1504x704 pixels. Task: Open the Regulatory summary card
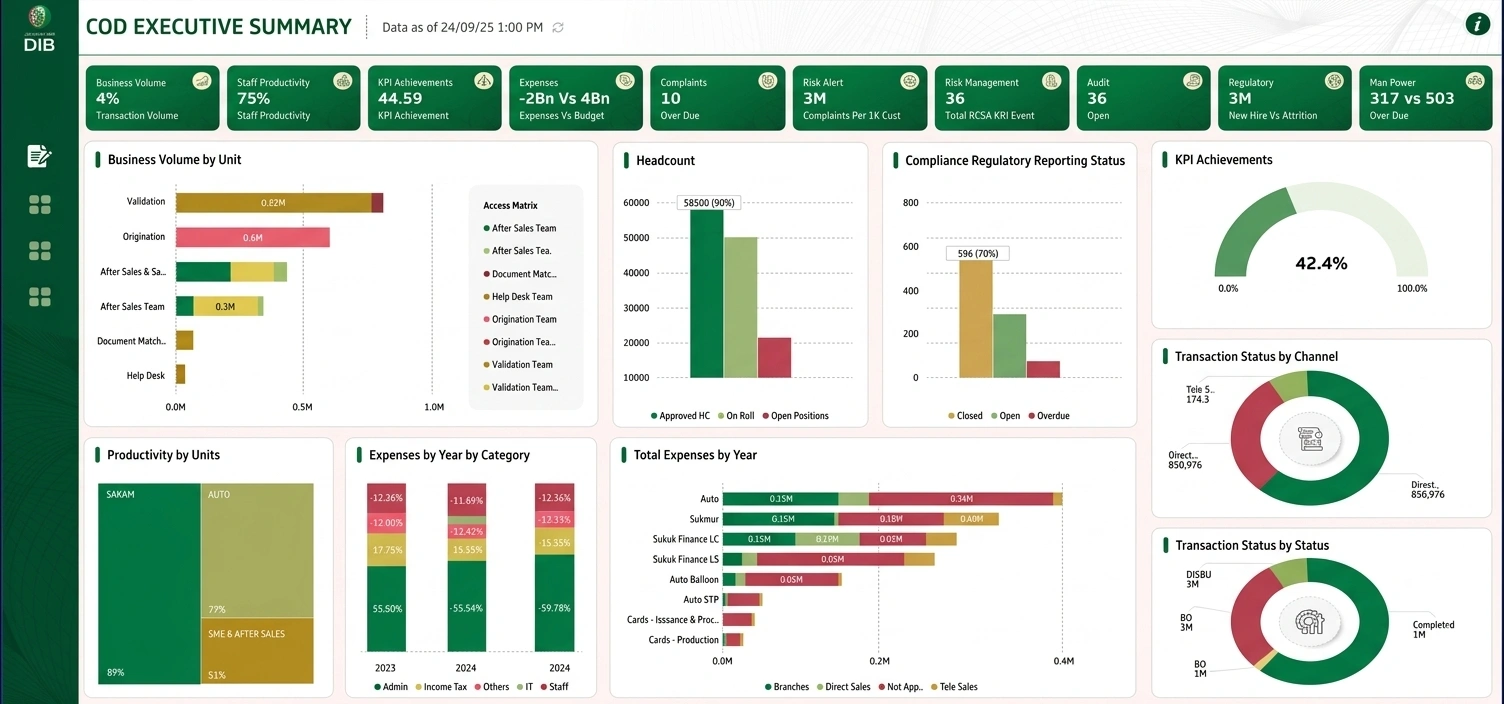click(1286, 98)
